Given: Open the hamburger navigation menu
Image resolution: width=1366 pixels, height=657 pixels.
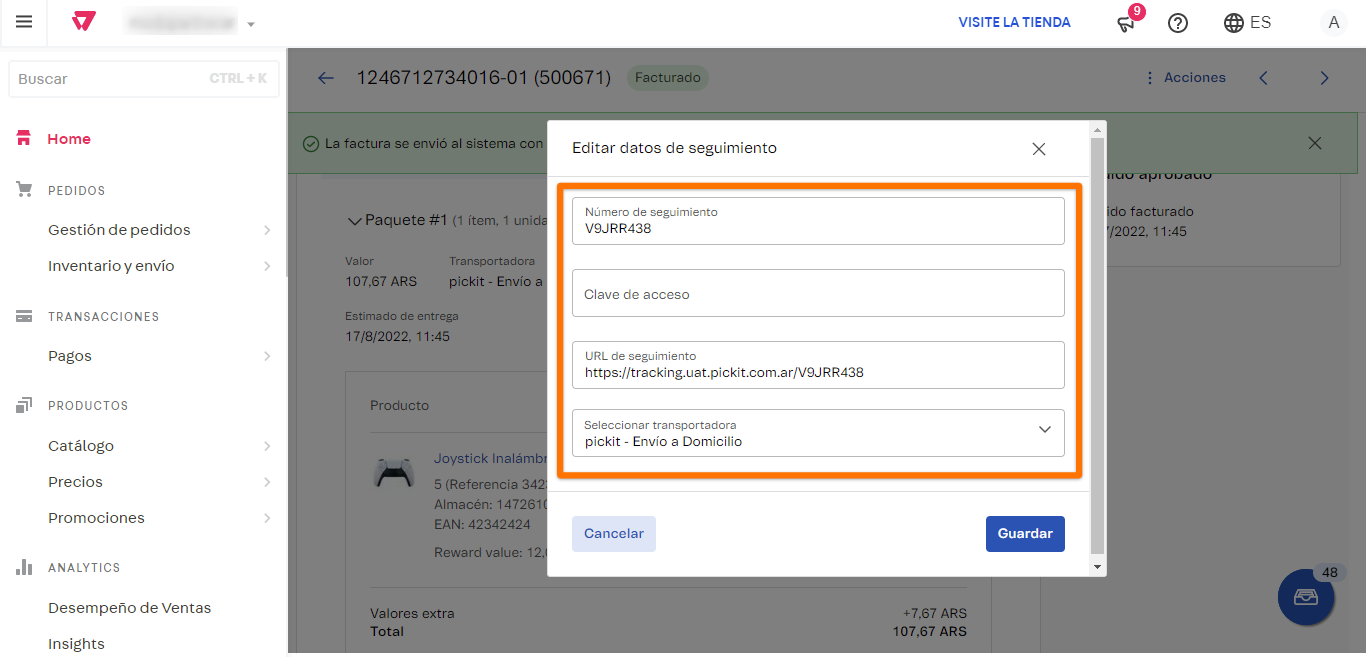Looking at the screenshot, I should (x=24, y=22).
